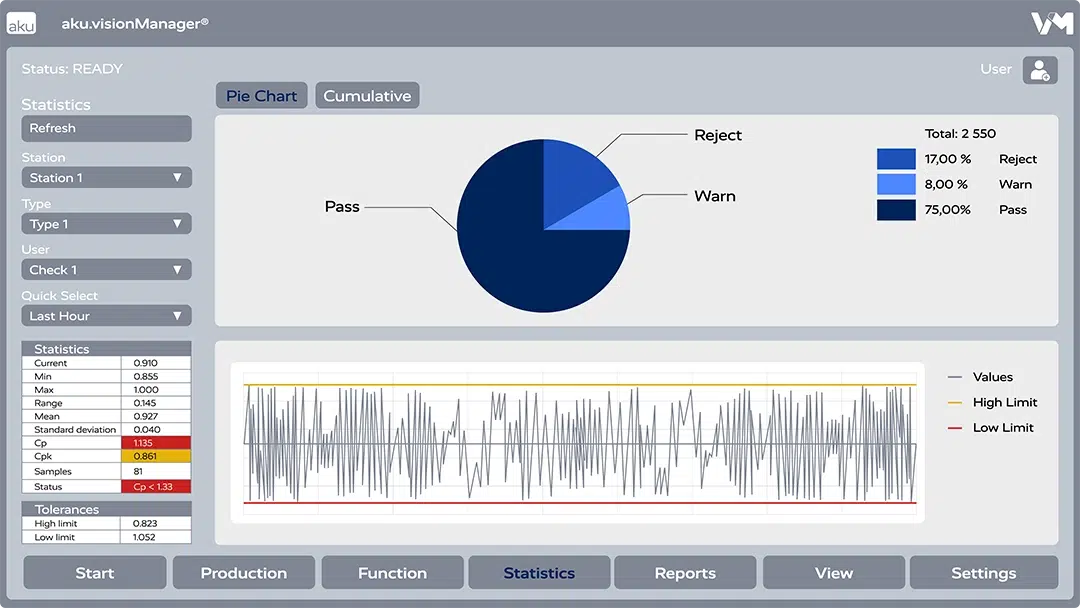The image size is (1080, 608).
Task: Go to the Start screen
Action: tap(95, 573)
